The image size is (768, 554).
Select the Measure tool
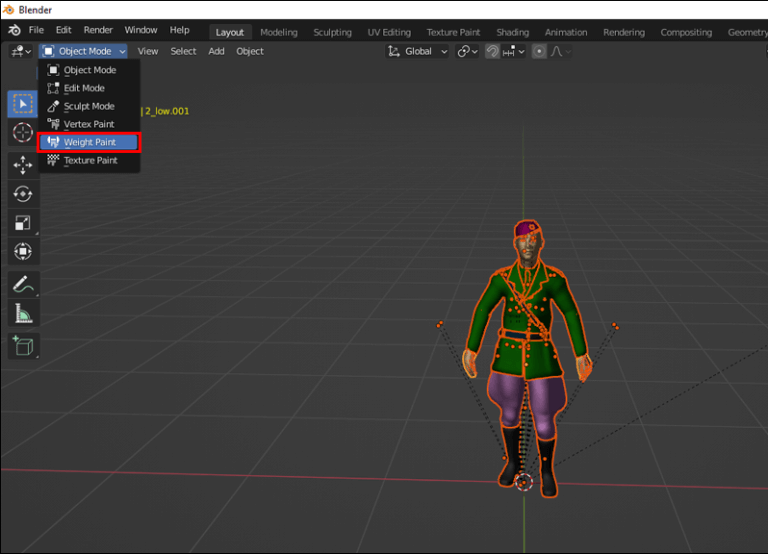(23, 313)
